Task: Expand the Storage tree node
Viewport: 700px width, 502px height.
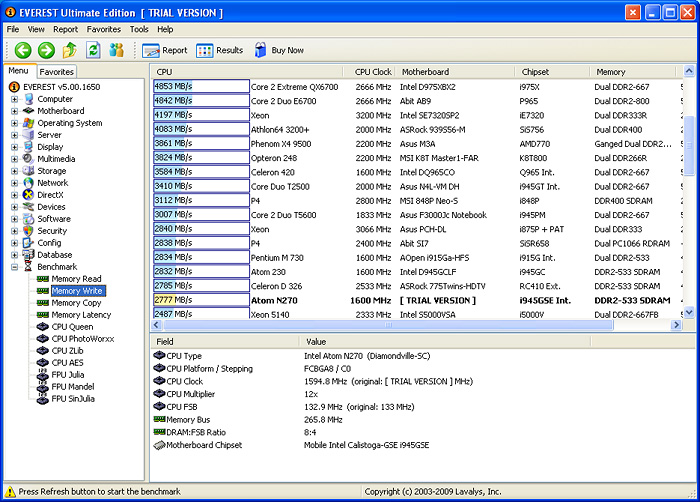Action: (x=14, y=171)
